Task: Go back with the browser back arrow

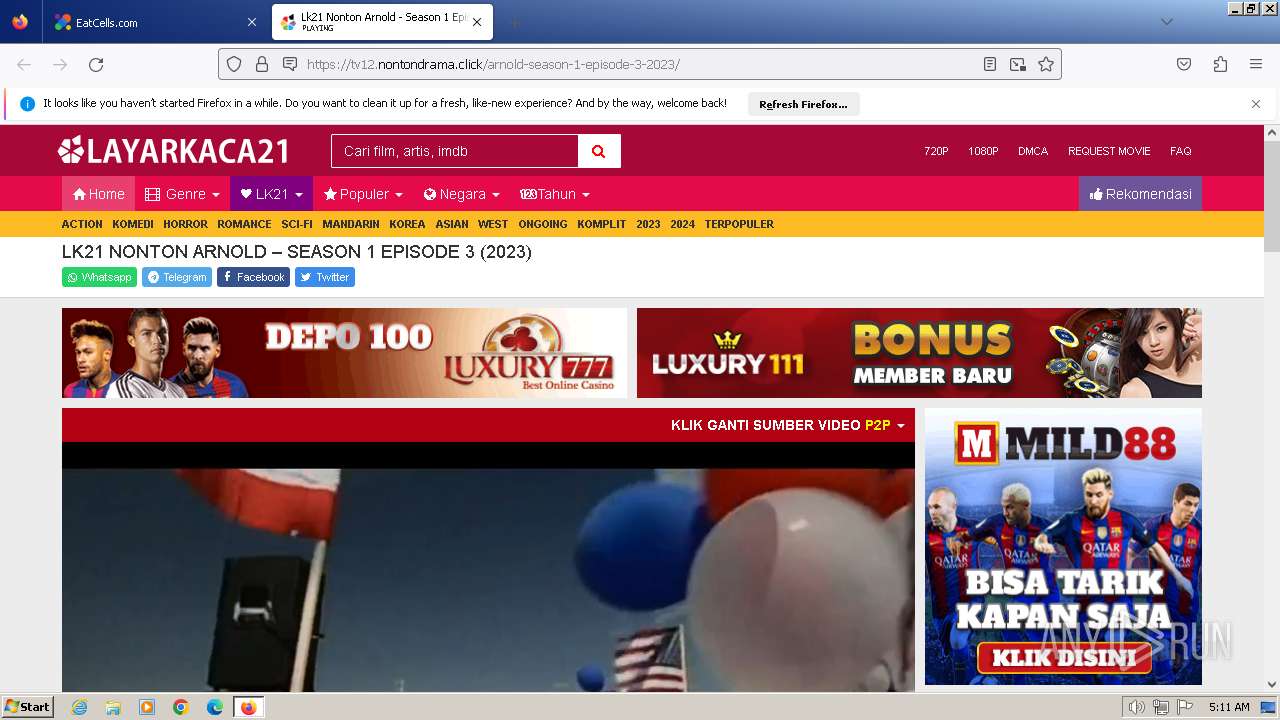Action: pyautogui.click(x=24, y=64)
